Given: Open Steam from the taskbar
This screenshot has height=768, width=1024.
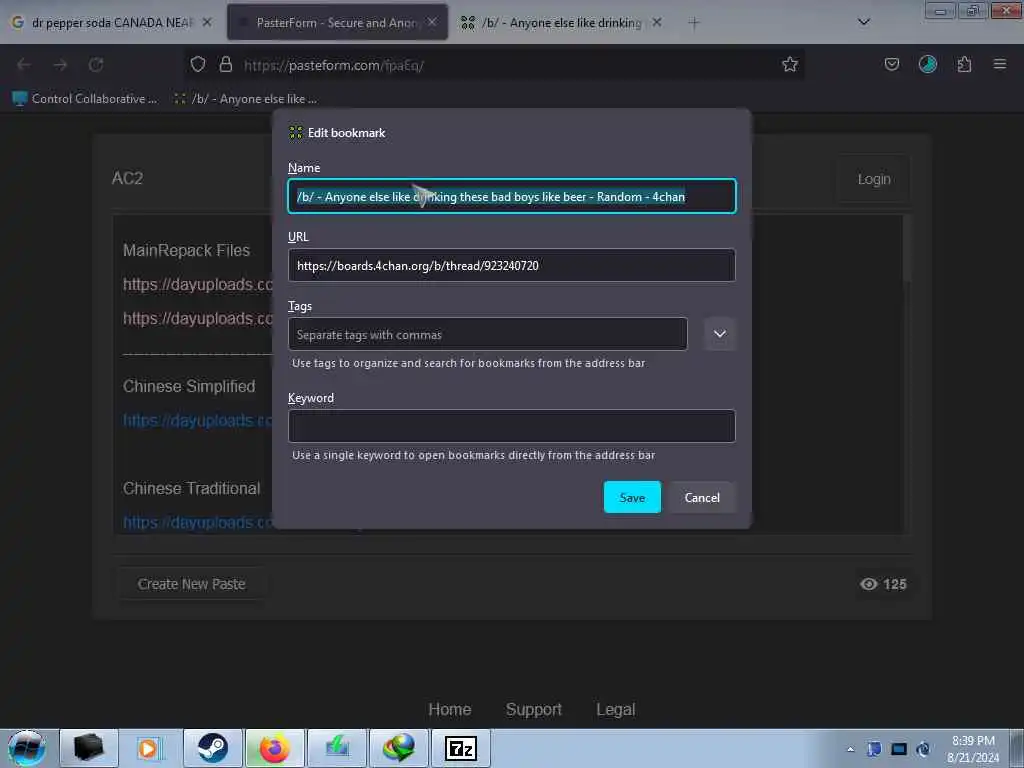Looking at the screenshot, I should coord(212,748).
